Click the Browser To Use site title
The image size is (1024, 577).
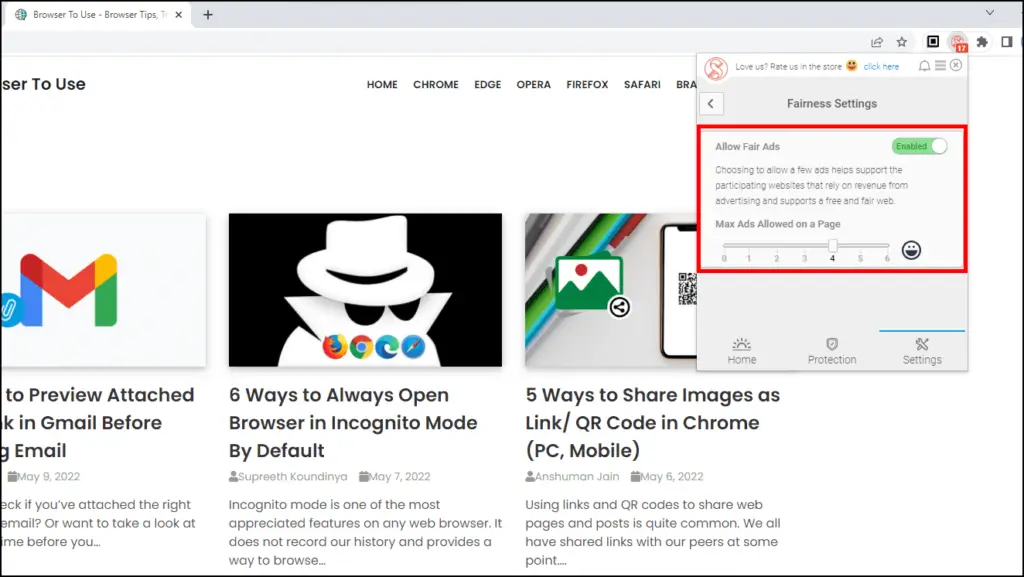tap(43, 84)
